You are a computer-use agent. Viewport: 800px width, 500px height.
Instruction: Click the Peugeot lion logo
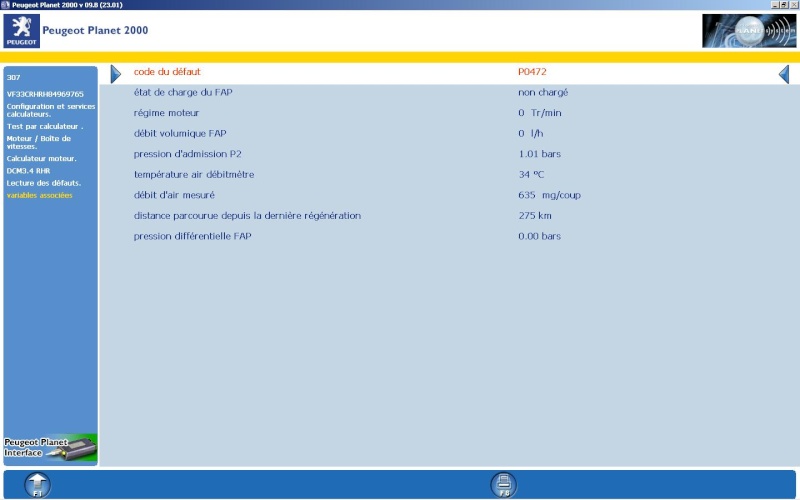[x=21, y=31]
